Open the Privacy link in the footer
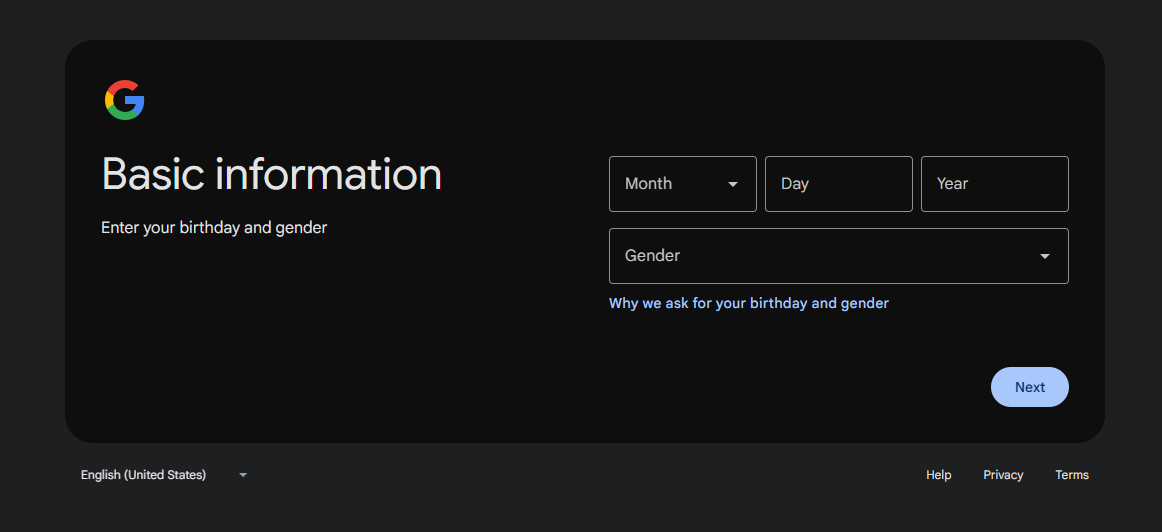1162x532 pixels. click(1003, 475)
